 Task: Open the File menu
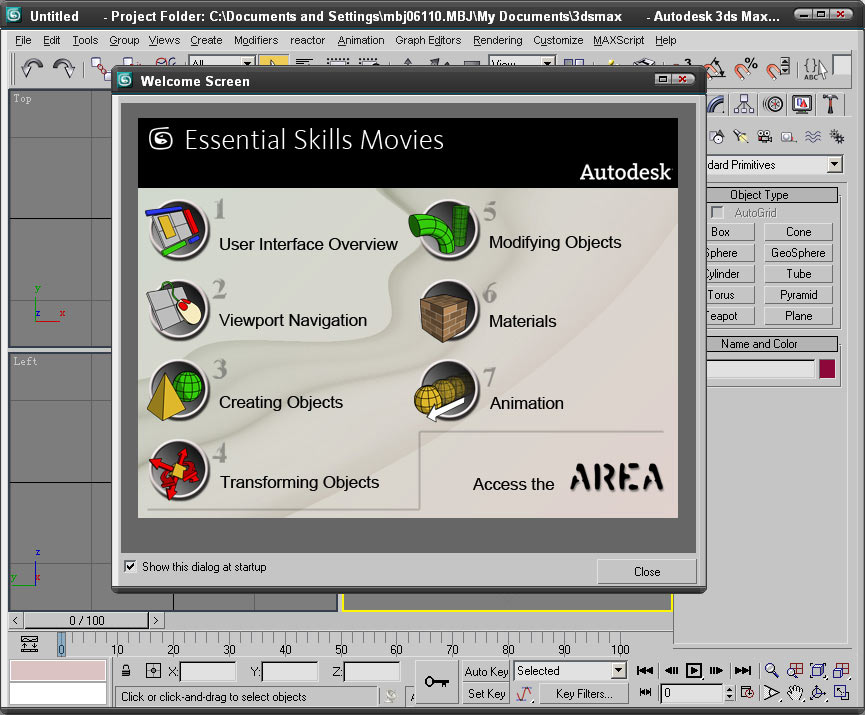[x=23, y=40]
